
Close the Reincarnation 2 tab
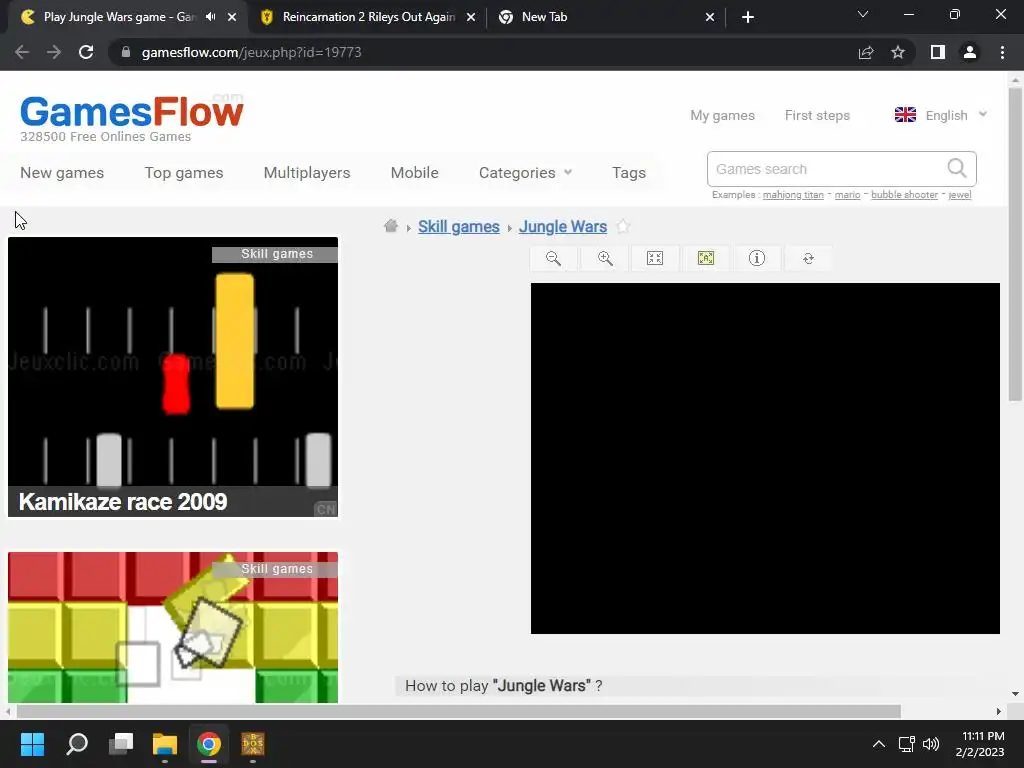pyautogui.click(x=471, y=17)
